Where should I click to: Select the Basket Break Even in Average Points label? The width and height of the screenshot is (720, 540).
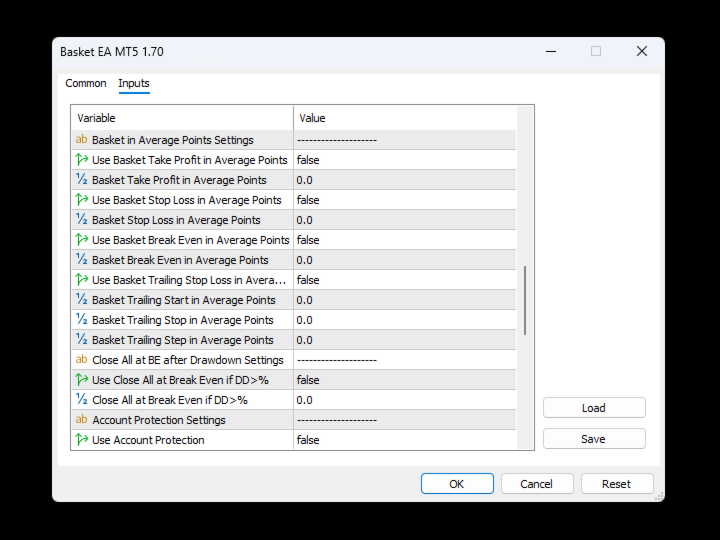[x=180, y=260]
